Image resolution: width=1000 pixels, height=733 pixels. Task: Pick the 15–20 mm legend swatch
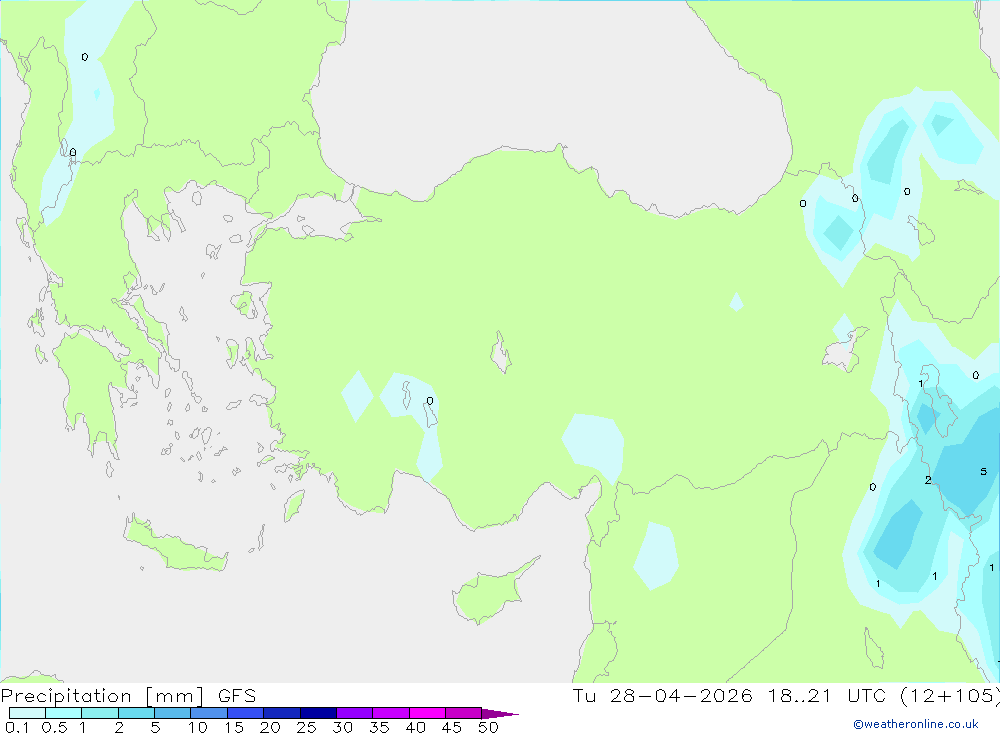(x=245, y=713)
